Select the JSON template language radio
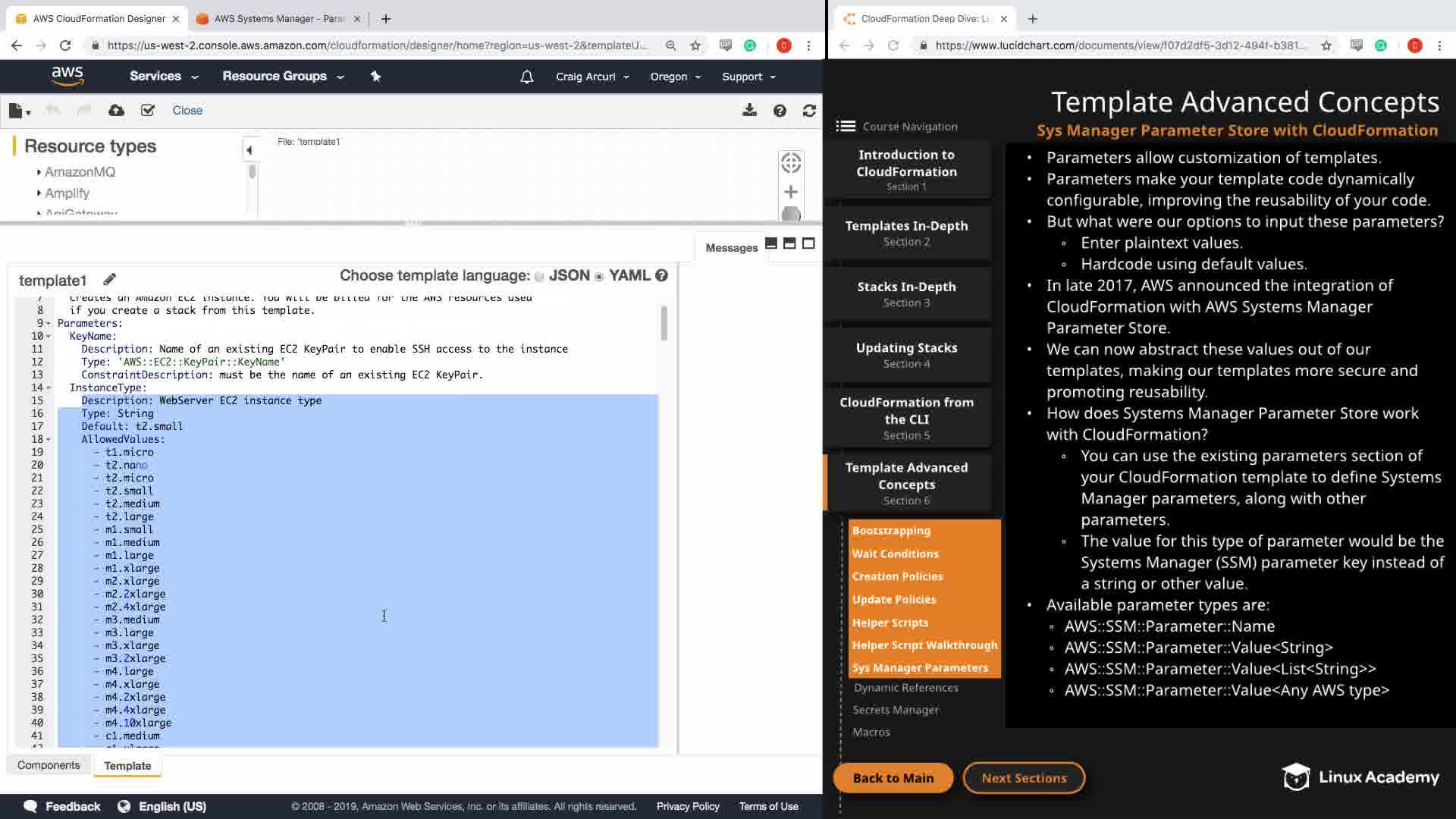1456x819 pixels. 539,277
